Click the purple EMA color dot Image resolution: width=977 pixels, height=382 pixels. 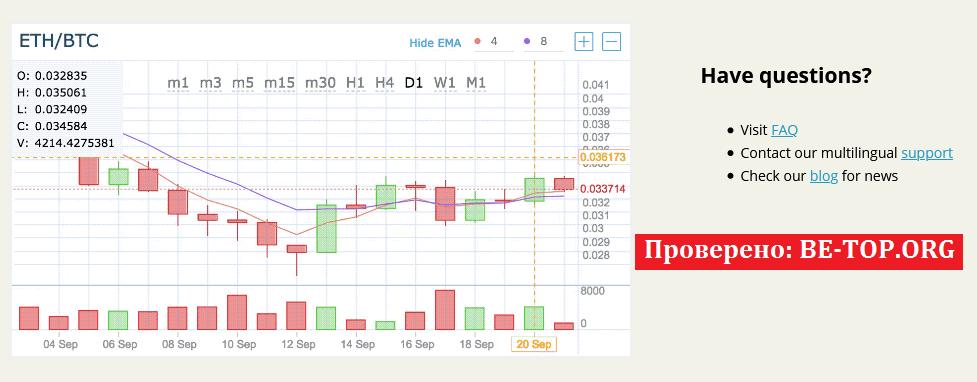pos(527,42)
